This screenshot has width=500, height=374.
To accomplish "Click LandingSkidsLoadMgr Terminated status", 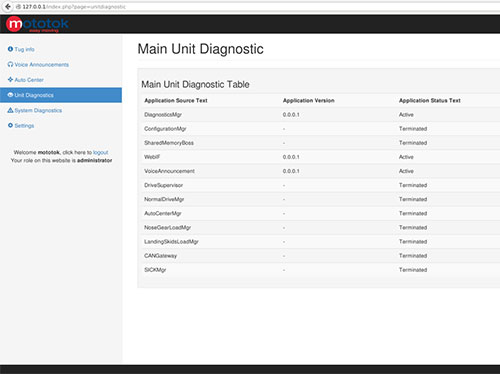I will (413, 242).
